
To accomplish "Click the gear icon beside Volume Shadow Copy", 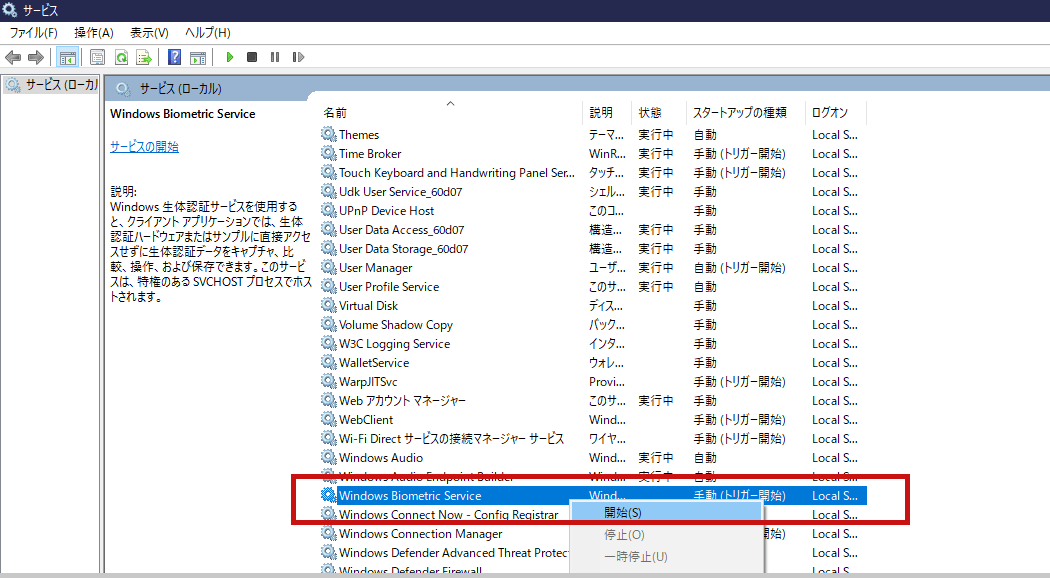I will [x=328, y=324].
